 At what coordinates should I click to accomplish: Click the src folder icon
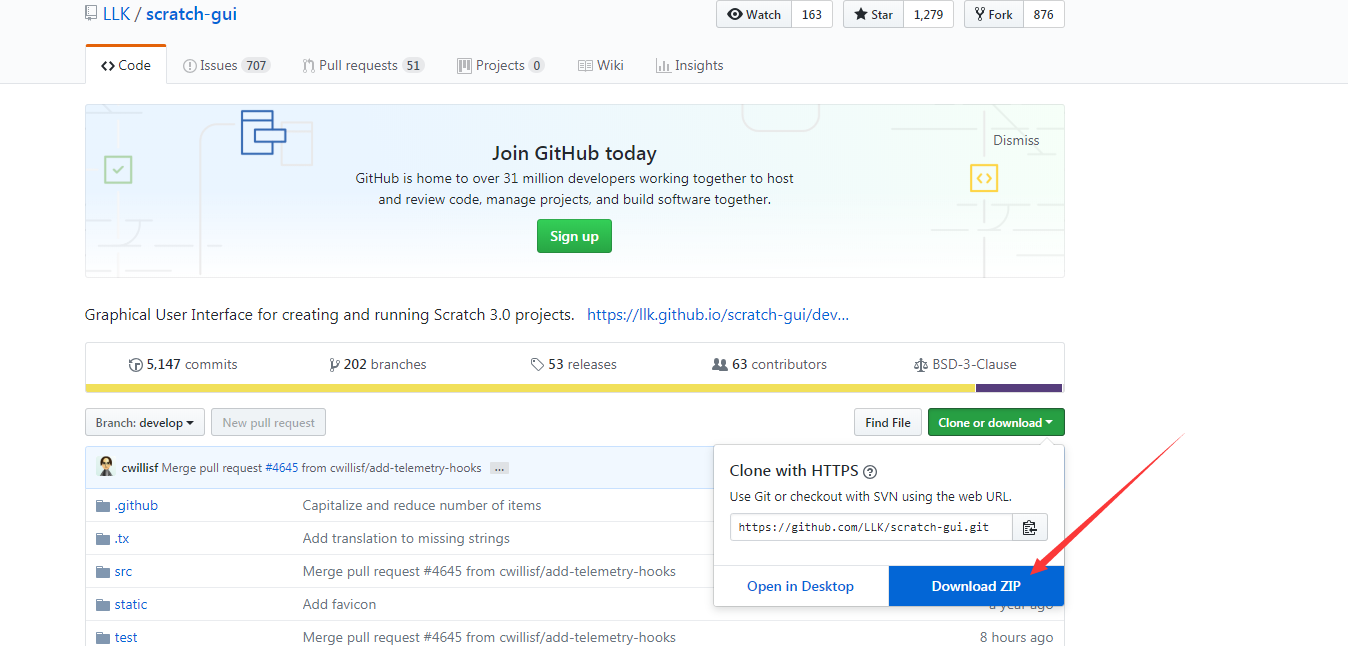pyautogui.click(x=102, y=571)
